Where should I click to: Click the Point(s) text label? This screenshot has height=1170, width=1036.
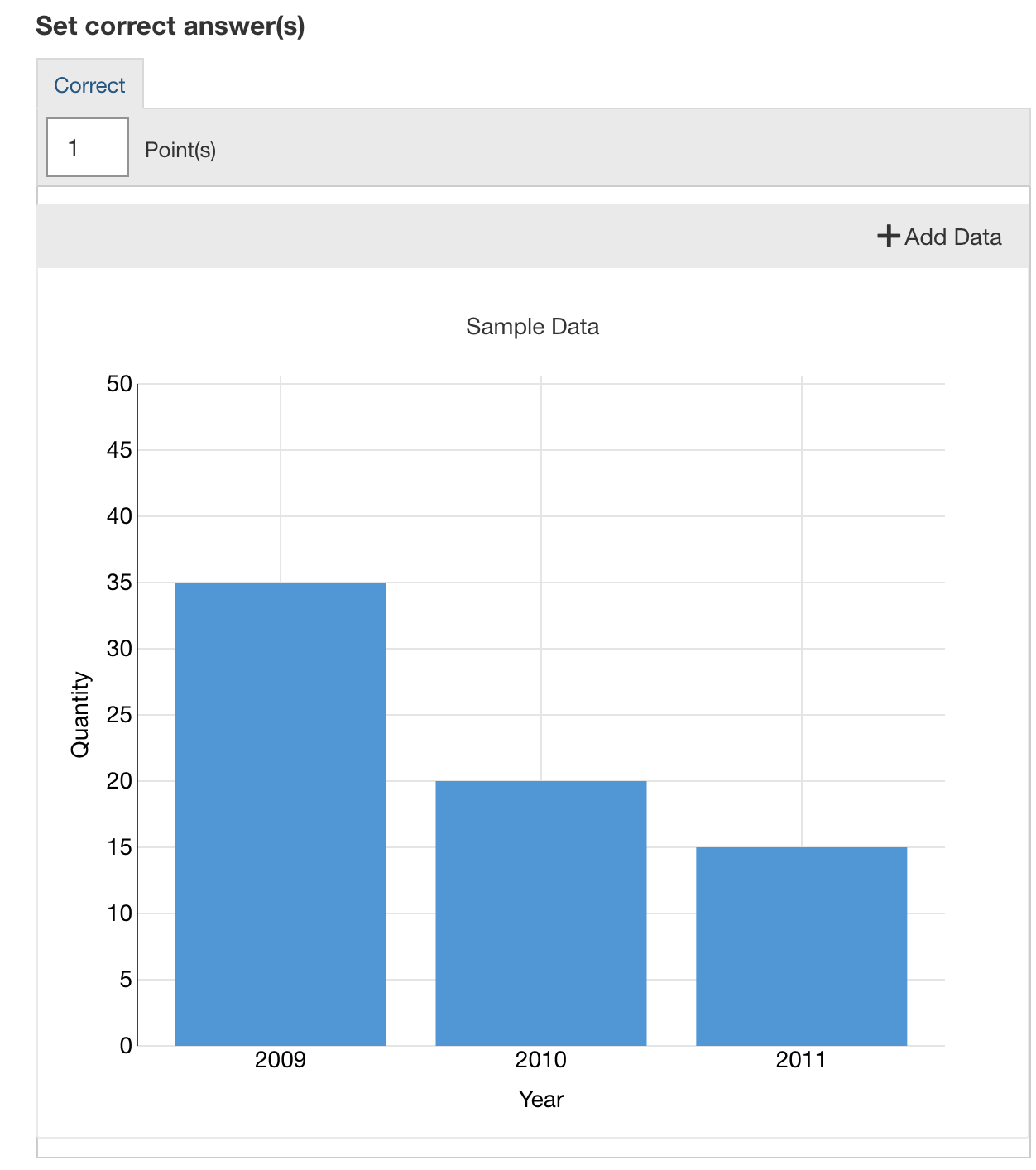pos(180,149)
